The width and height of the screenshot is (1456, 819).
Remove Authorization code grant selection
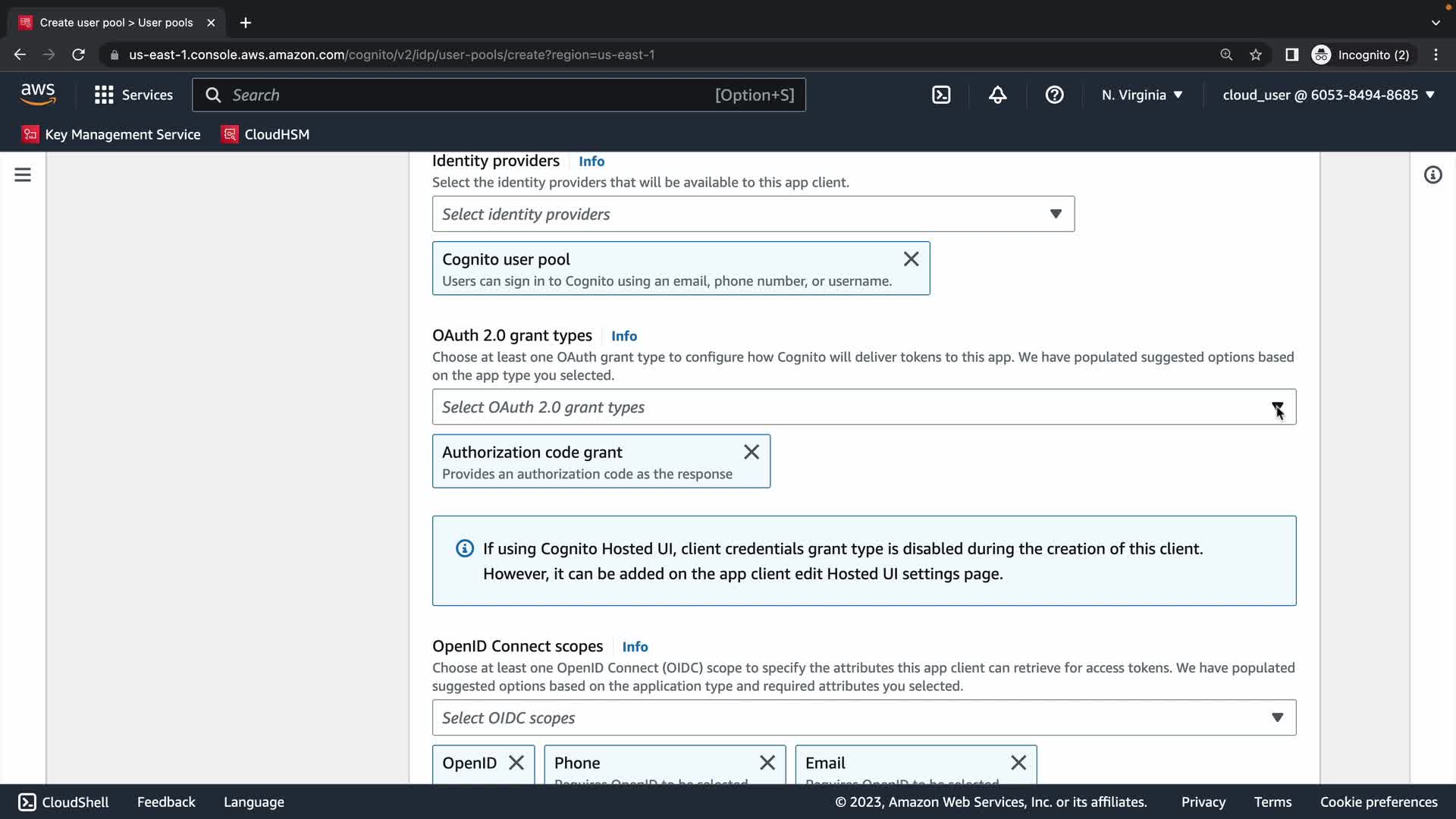point(751,452)
